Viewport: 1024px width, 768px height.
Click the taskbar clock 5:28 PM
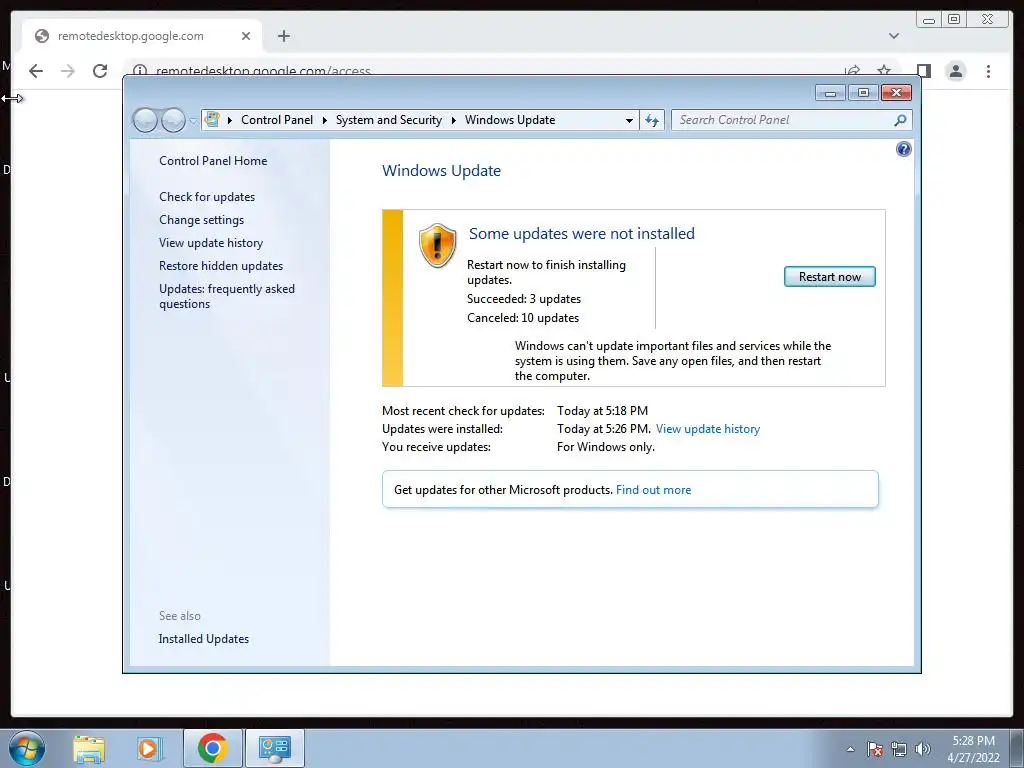(973, 741)
